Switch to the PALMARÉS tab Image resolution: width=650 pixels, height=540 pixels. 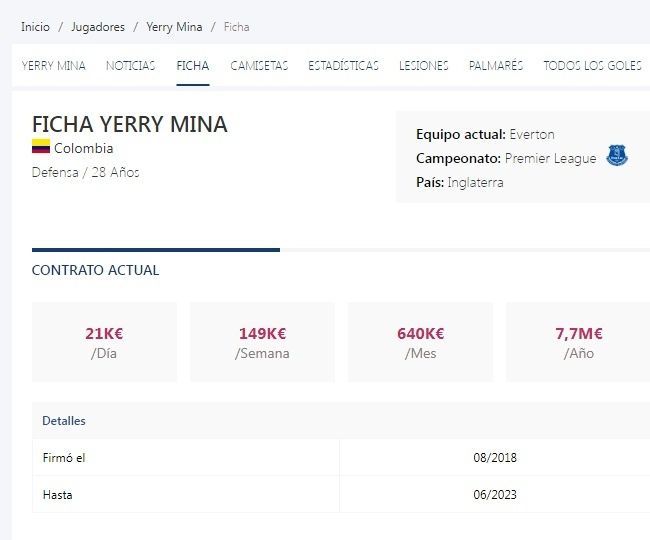[496, 66]
